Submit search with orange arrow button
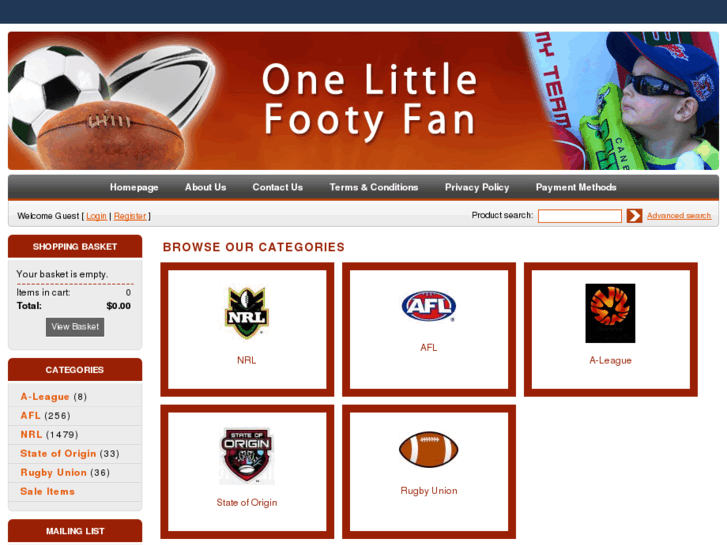The image size is (727, 545). pos(634,216)
